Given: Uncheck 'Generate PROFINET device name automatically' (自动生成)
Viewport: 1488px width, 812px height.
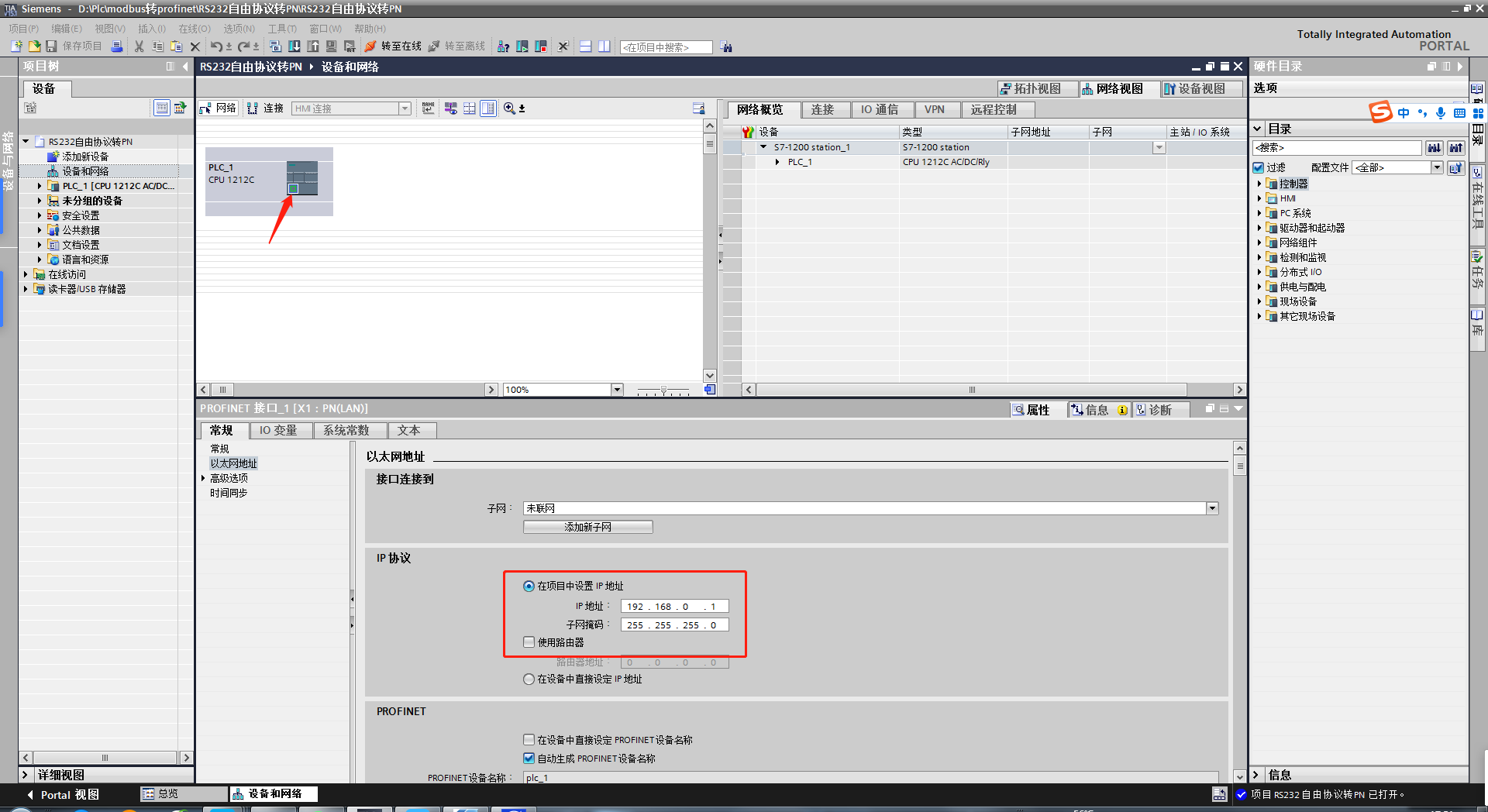Looking at the screenshot, I should coord(529,759).
